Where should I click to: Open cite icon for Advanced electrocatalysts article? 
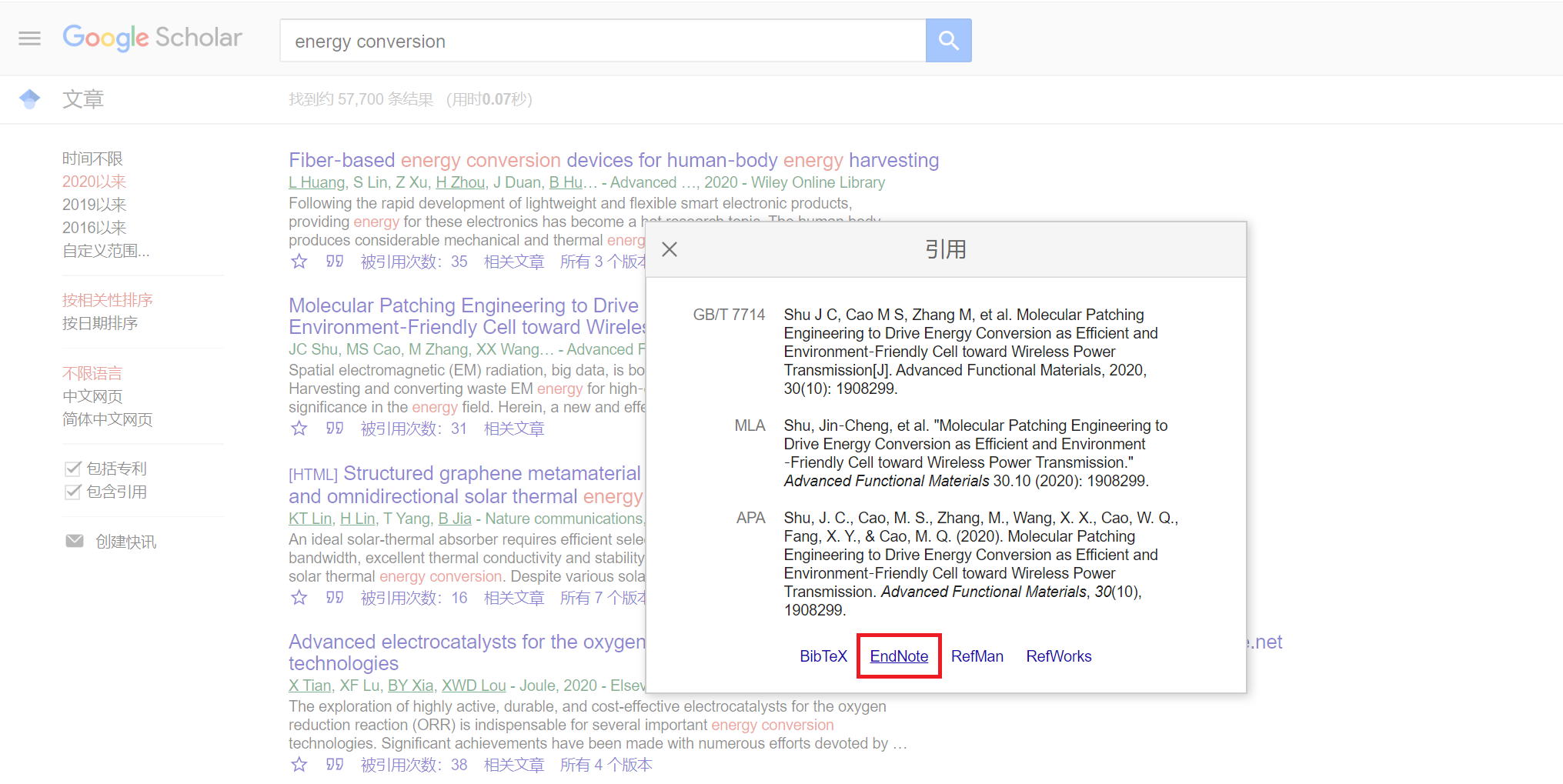coord(335,765)
